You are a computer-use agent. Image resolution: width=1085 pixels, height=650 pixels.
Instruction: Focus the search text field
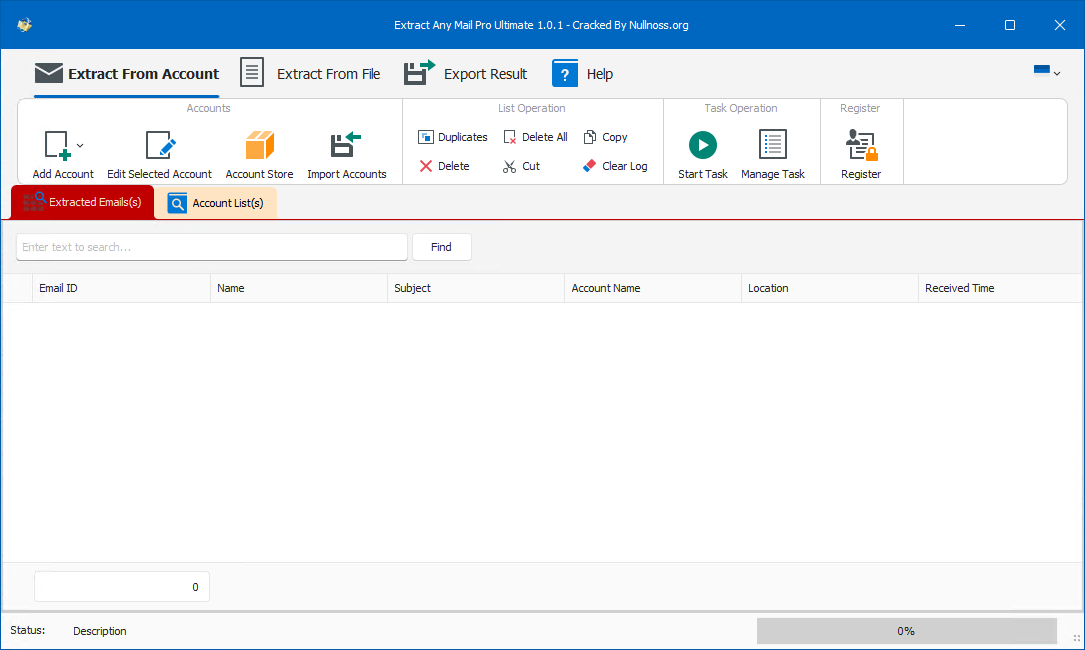click(212, 247)
